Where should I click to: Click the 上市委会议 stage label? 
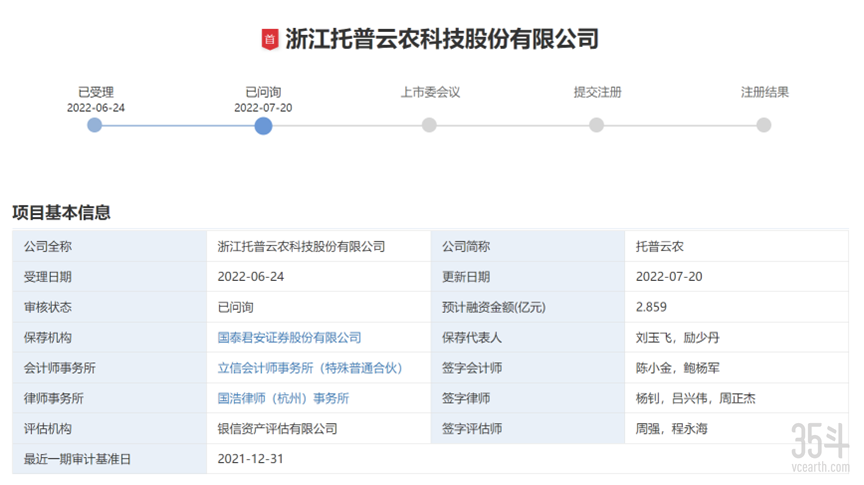coord(430,92)
